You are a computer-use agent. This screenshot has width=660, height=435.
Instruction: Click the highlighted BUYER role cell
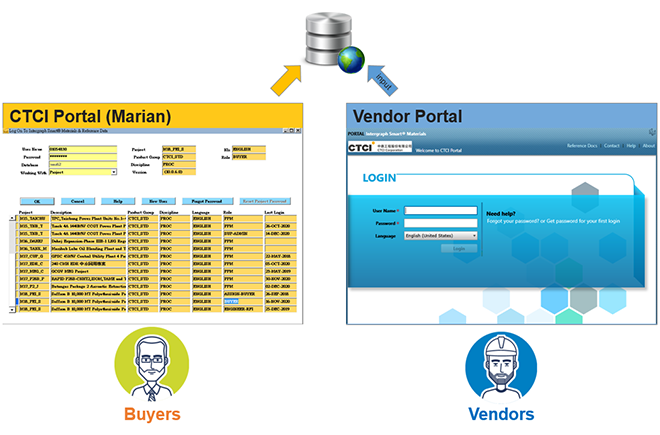coord(243,302)
